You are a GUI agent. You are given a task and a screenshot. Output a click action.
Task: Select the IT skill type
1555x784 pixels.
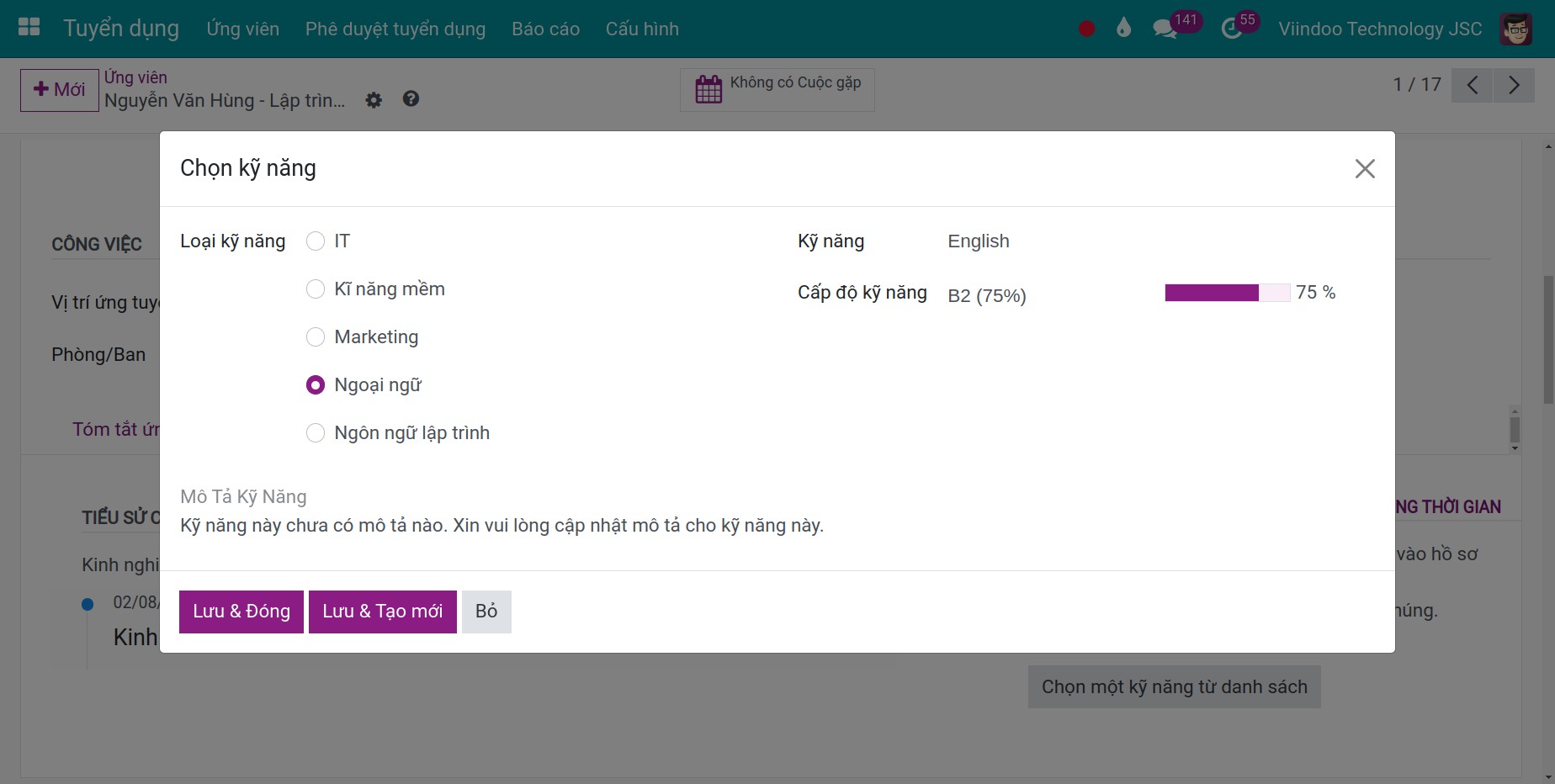(x=316, y=241)
